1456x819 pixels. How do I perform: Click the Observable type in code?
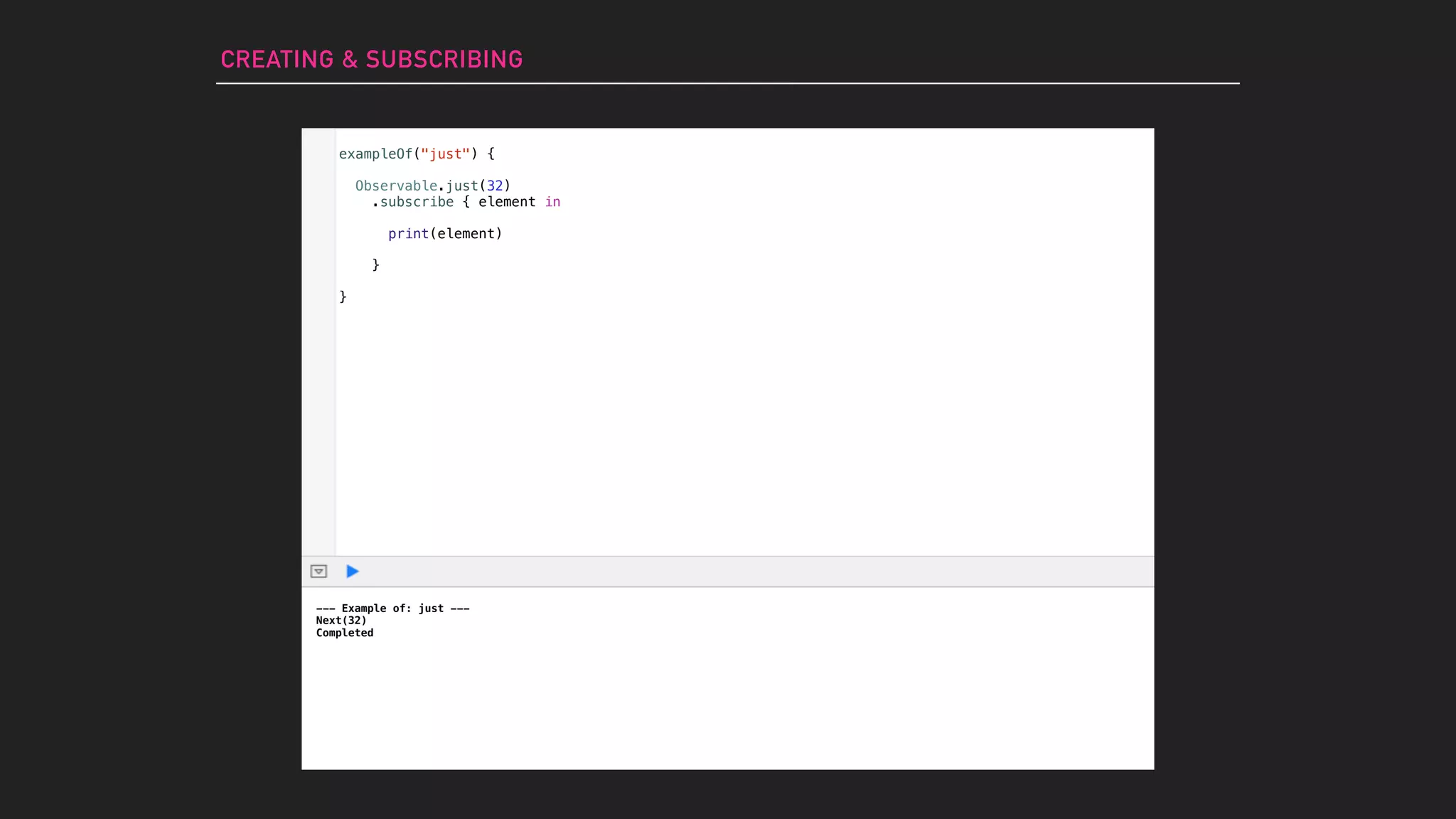pos(396,186)
